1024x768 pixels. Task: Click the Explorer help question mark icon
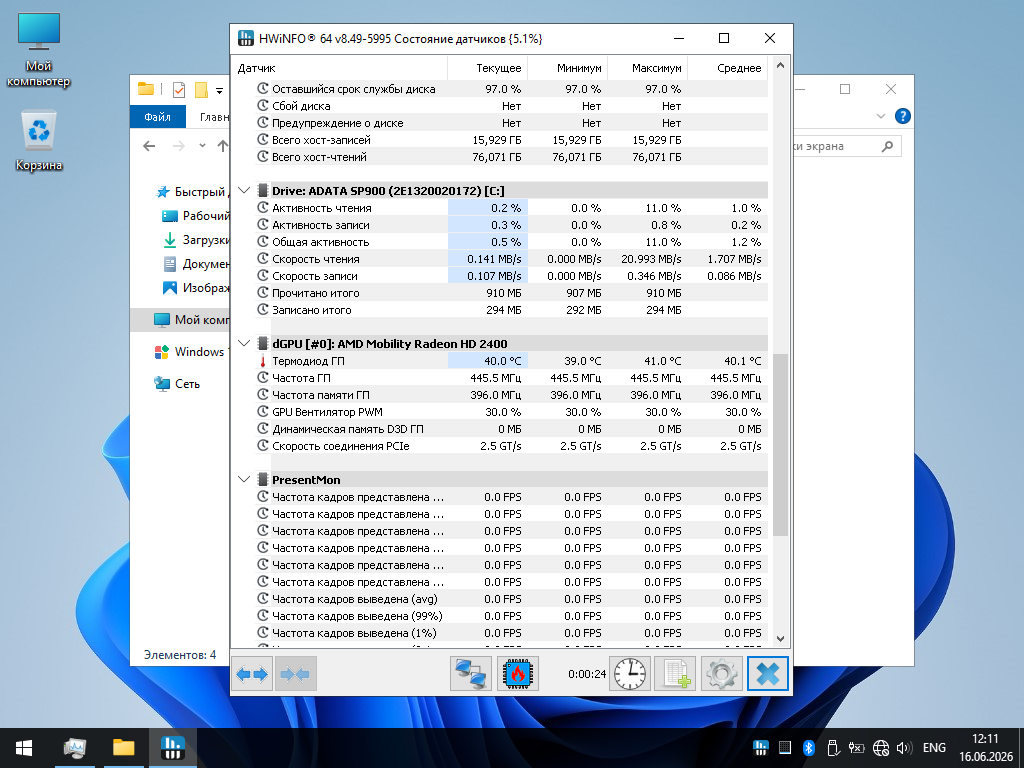click(x=903, y=116)
